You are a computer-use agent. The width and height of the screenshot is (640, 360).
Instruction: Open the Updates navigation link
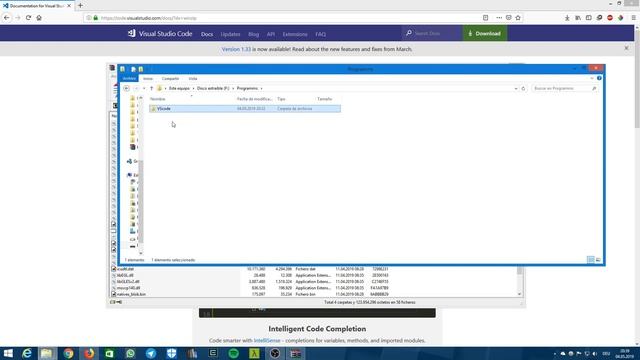click(x=230, y=34)
